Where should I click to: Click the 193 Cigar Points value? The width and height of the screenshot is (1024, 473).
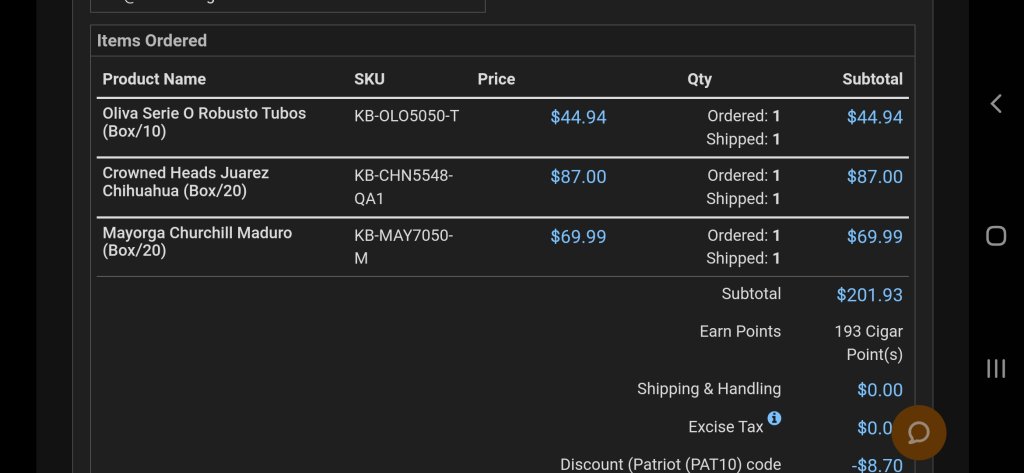click(x=868, y=343)
